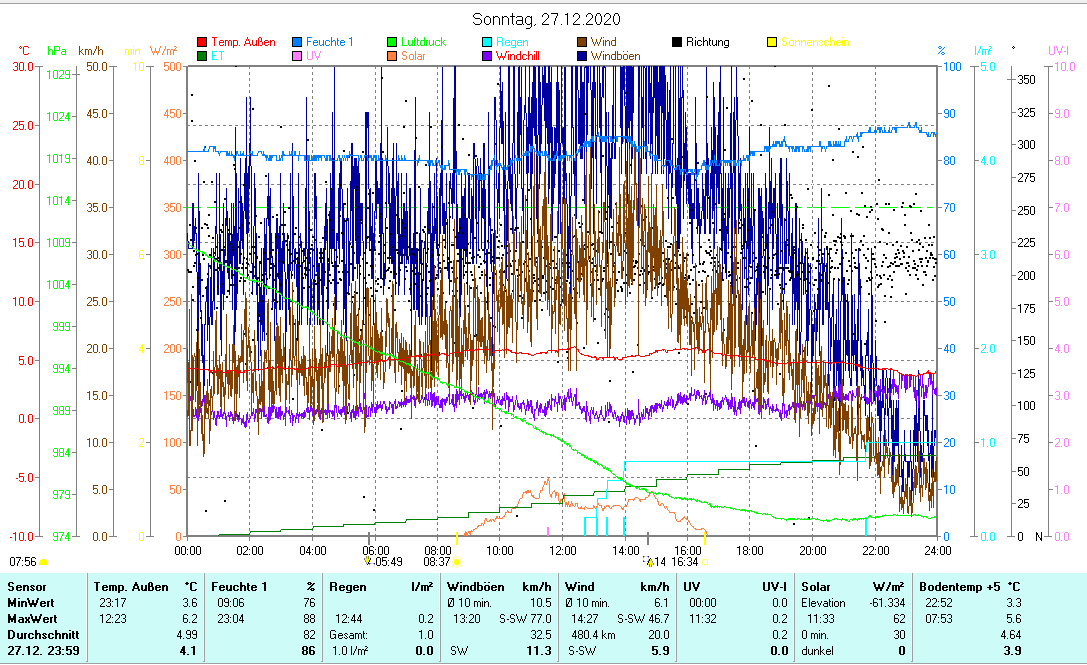Select the cyan Regen legend marker
The height and width of the screenshot is (665, 1087).
pos(487,43)
